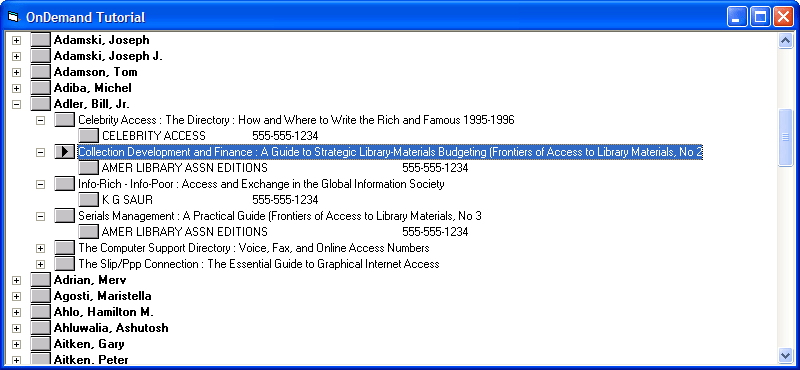Viewport: 800px width, 370px height.
Task: Click the row selector beside The Computer Support Directory
Action: click(x=64, y=248)
